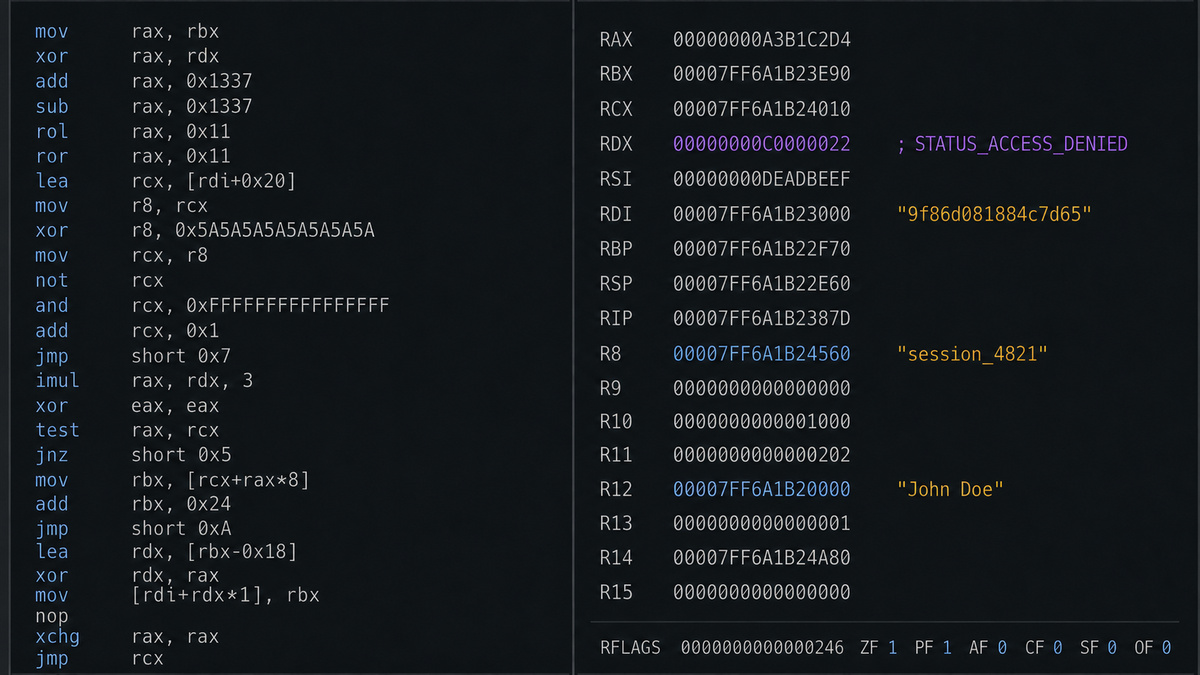This screenshot has width=1200, height=675.
Task: Select the RDI value 00007FF6A1B23000
Action: point(762,214)
